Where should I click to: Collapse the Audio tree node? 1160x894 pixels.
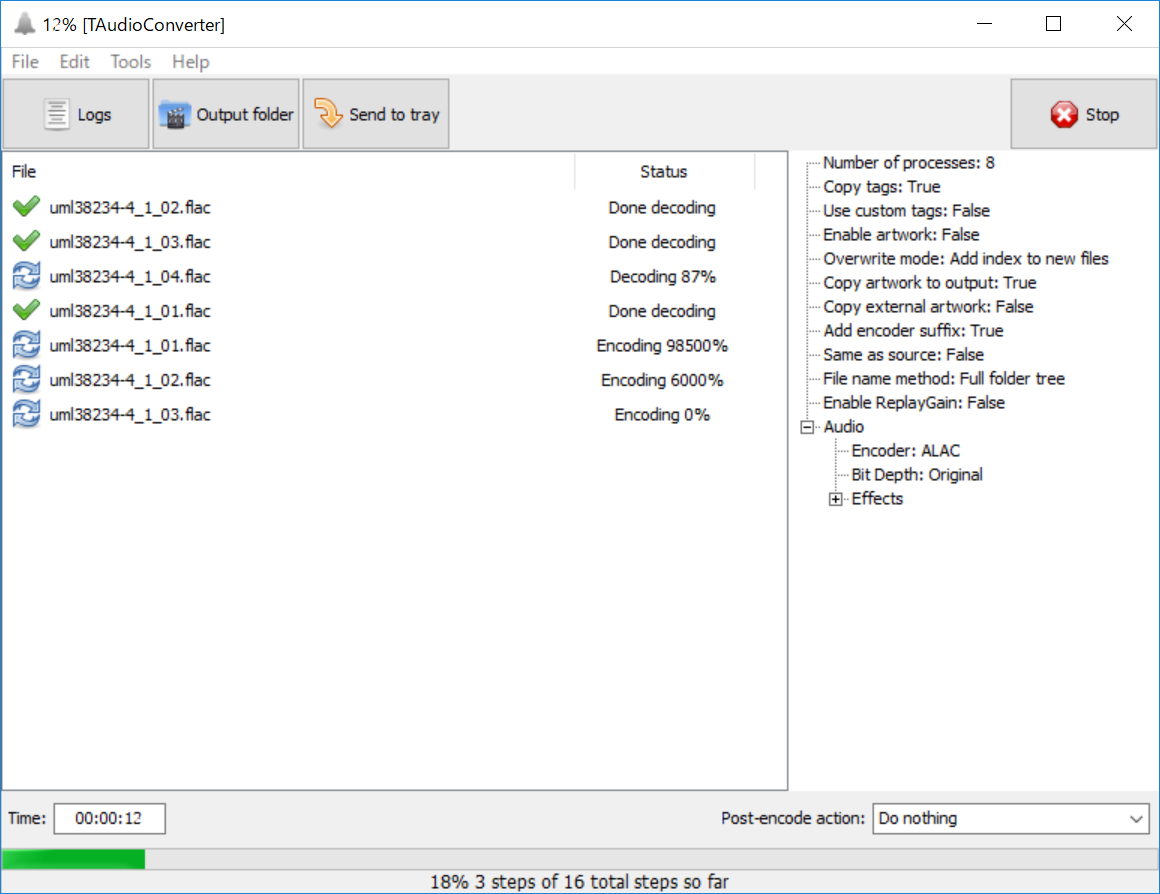coord(807,427)
